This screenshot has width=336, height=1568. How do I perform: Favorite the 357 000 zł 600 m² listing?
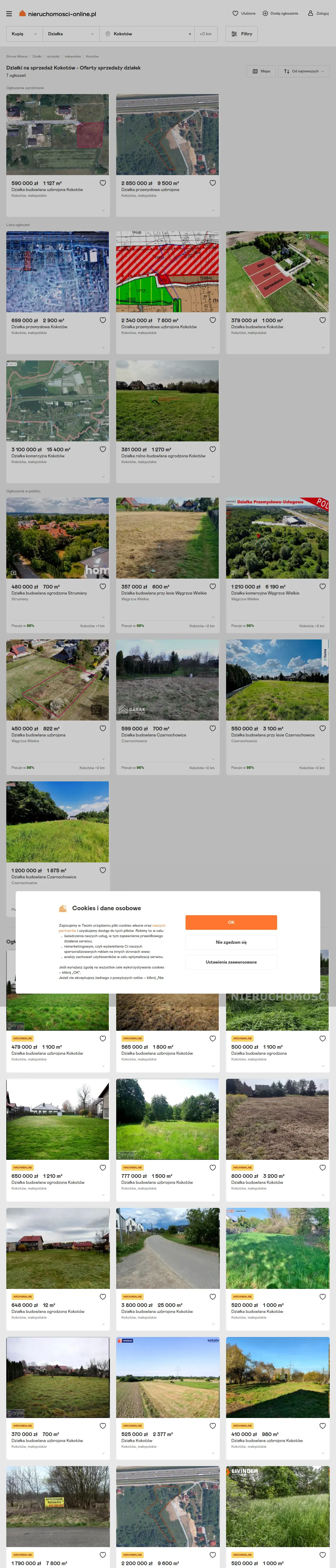coord(212,587)
